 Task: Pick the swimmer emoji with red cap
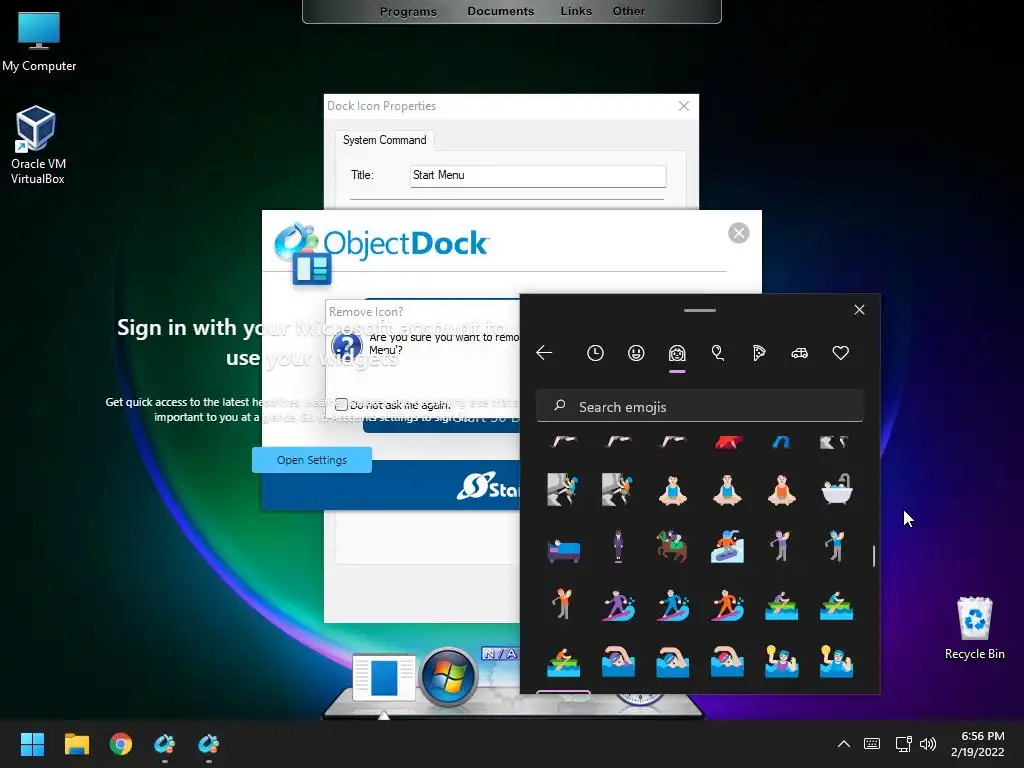[727, 662]
